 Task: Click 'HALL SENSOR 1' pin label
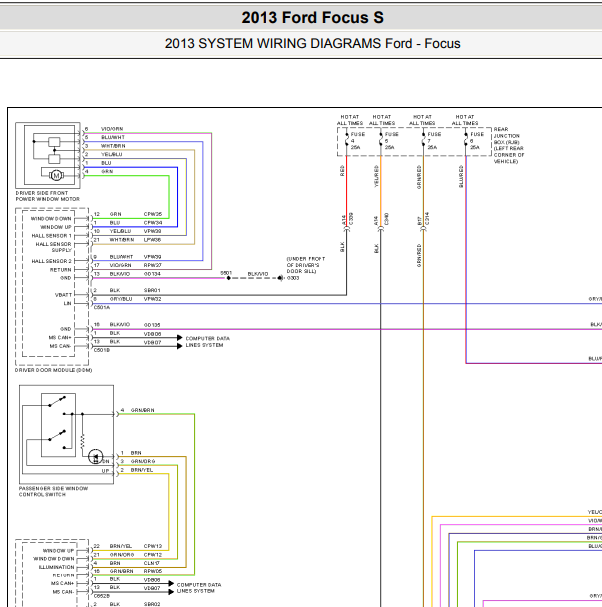[x=51, y=236]
